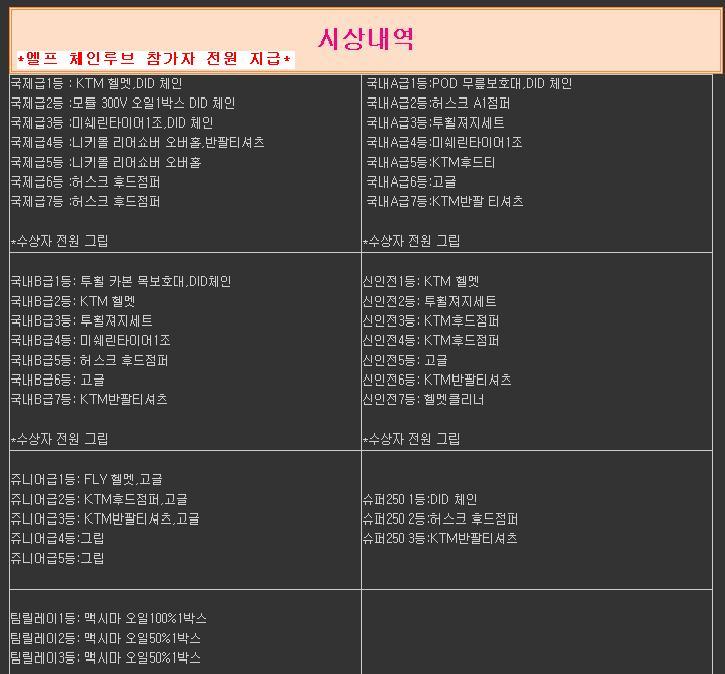
Task: Select the '국내A급4등:미쉐린타이어1조' row
Action: pyautogui.click(x=444, y=142)
